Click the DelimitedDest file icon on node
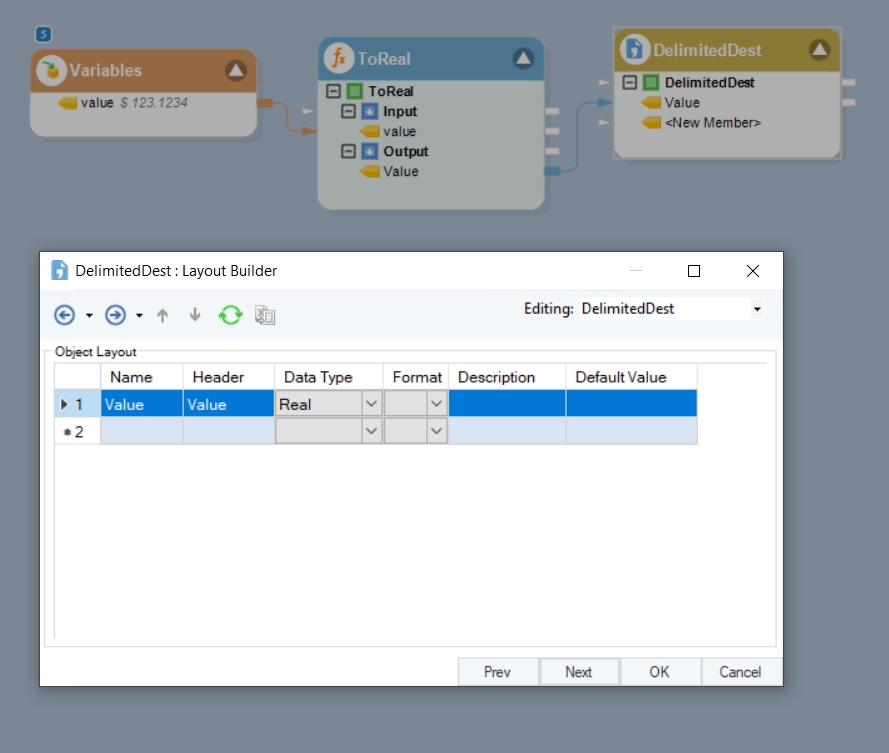The image size is (889, 753). coord(634,49)
